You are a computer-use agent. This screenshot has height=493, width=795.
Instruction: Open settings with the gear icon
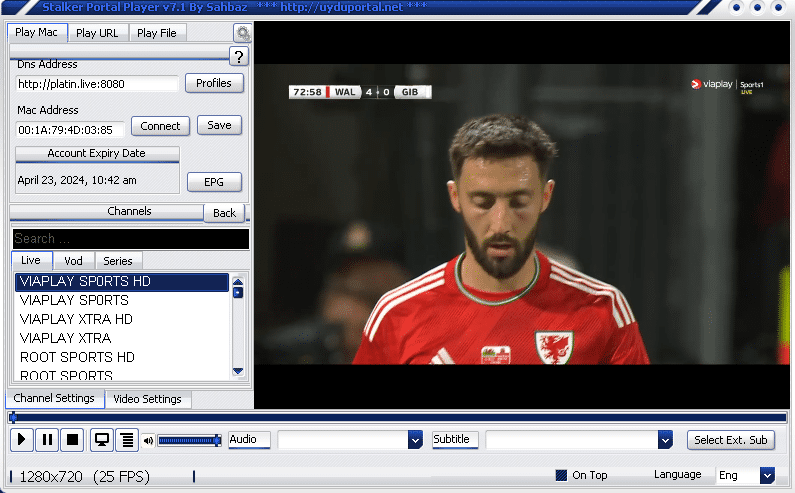point(242,33)
